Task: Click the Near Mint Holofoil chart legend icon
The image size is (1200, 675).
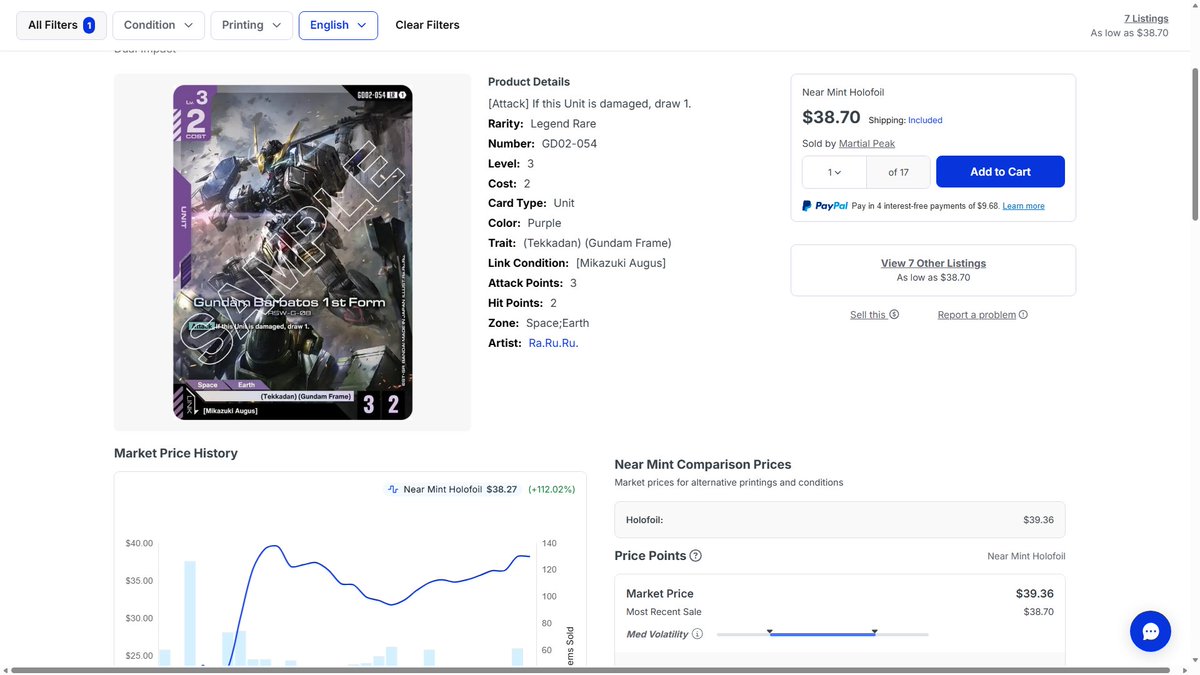Action: [x=393, y=490]
